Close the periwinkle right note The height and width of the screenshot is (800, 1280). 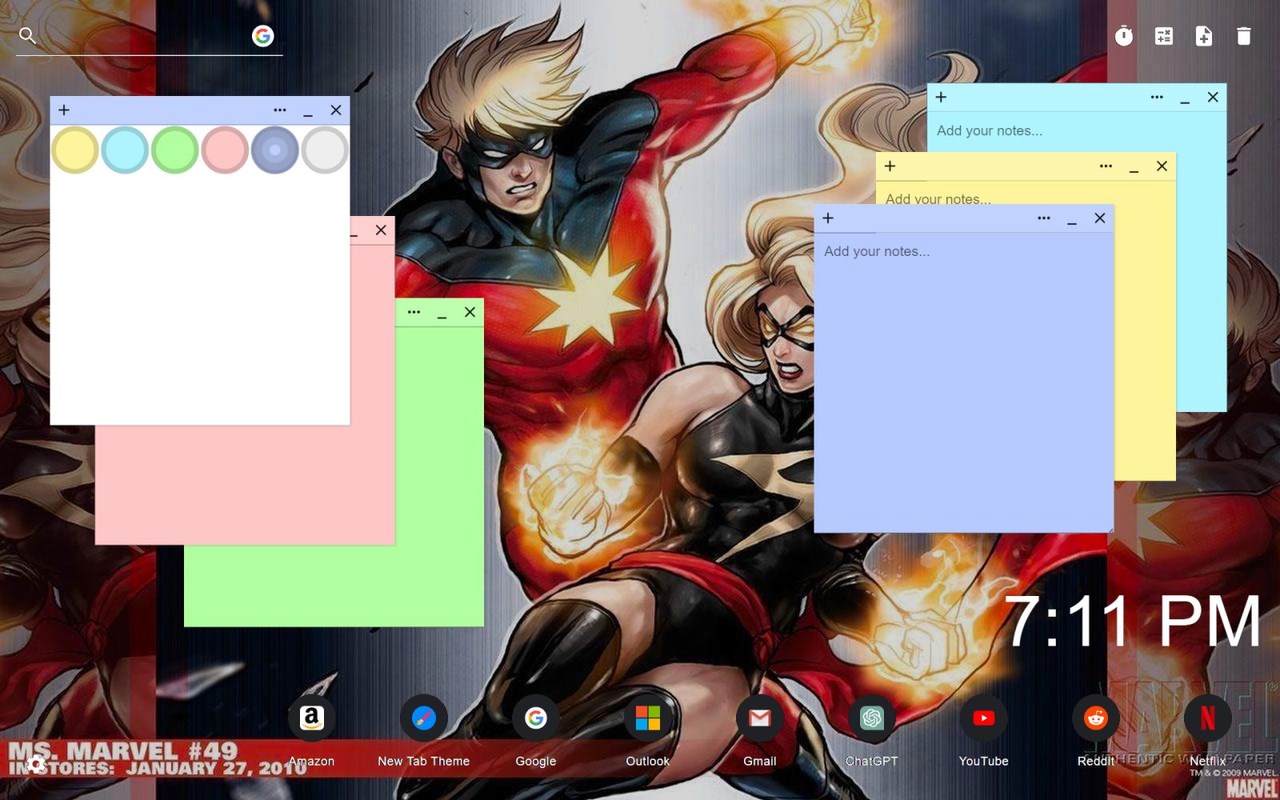point(1100,218)
